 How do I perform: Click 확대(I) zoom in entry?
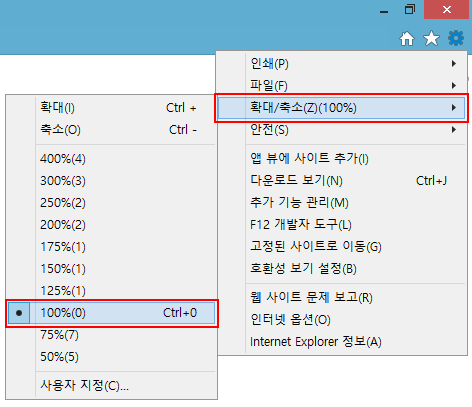pos(112,108)
